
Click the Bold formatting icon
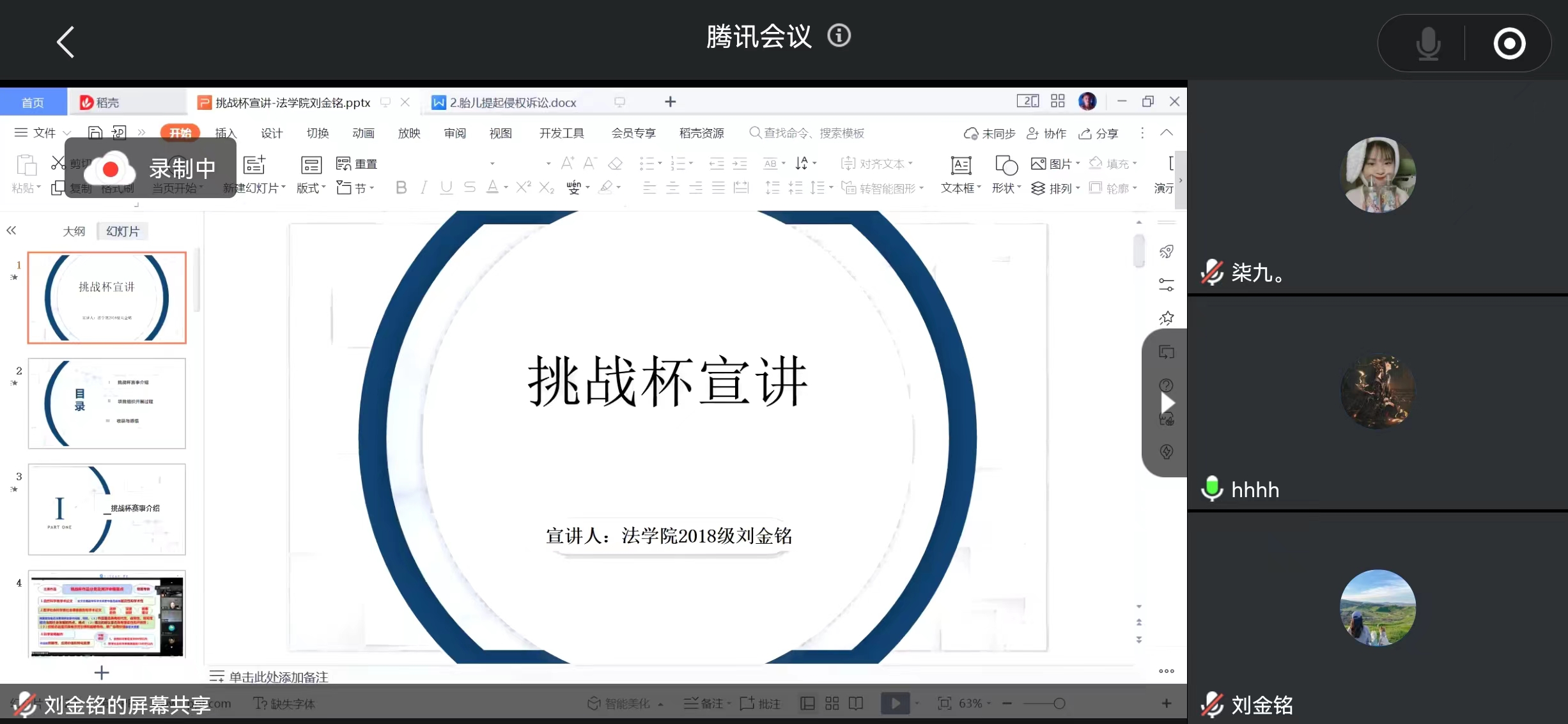click(x=401, y=187)
